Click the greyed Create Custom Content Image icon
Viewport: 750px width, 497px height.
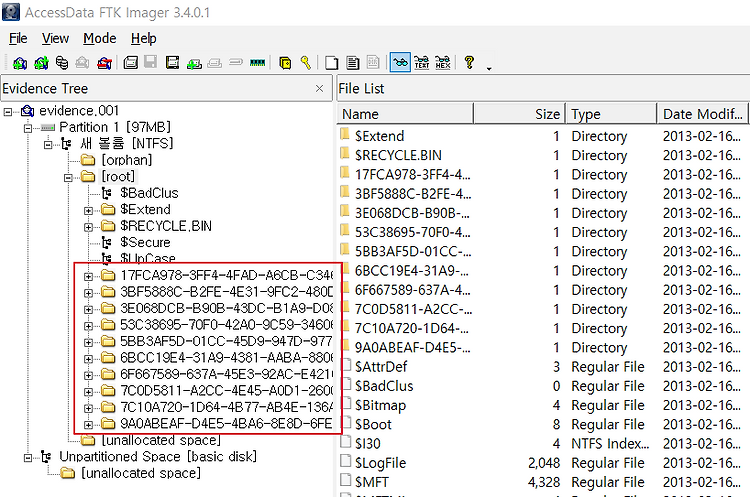215,63
